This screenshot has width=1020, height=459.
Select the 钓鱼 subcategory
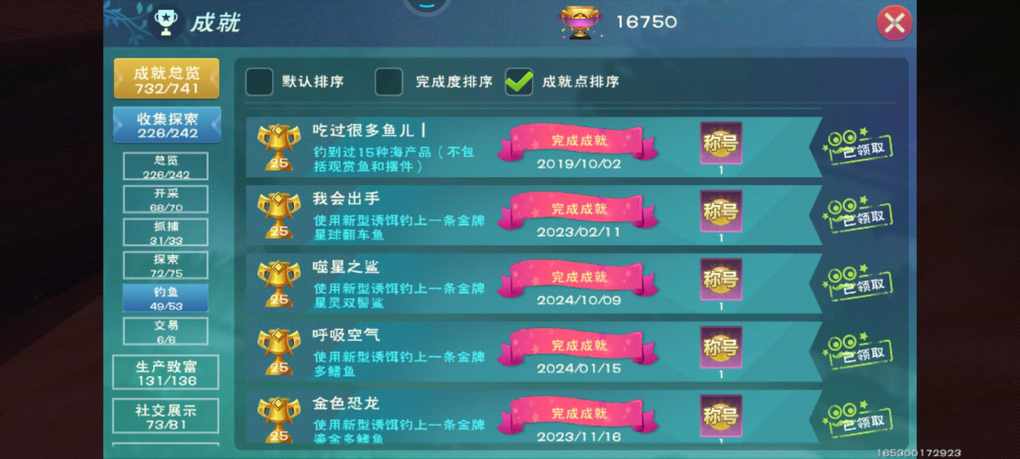166,298
